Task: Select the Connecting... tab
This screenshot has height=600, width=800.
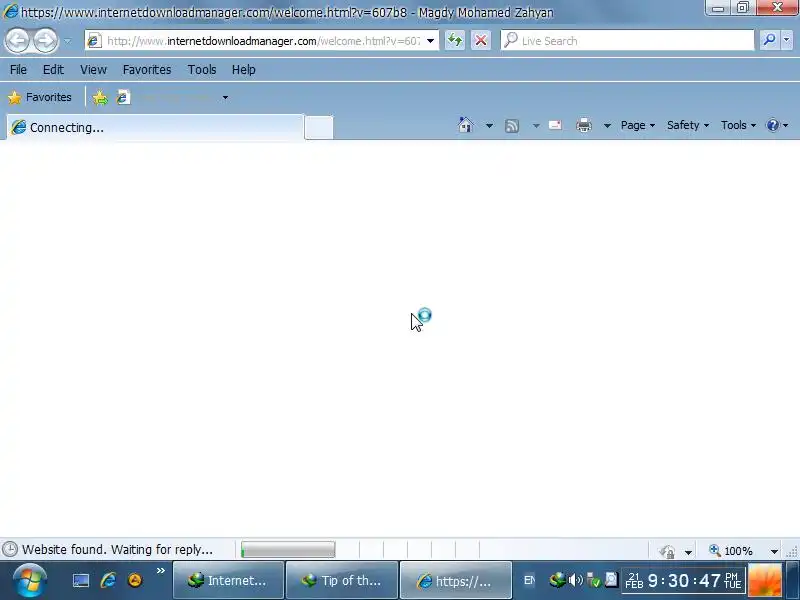Action: tap(155, 127)
